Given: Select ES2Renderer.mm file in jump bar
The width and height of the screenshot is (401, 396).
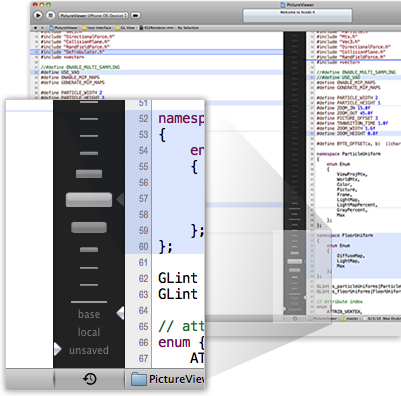Looking at the screenshot, I should click(157, 28).
